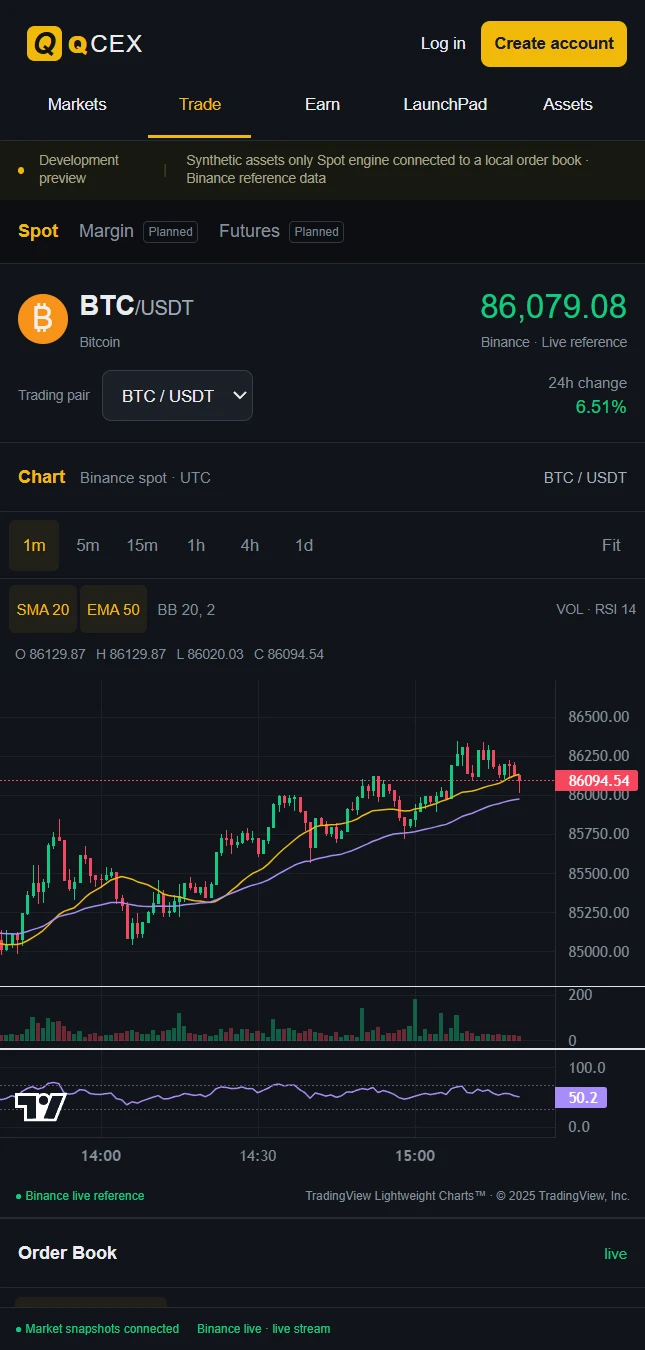Image resolution: width=645 pixels, height=1350 pixels.
Task: Expand the BTC / USDT trading pair dropdown
Action: click(x=177, y=396)
